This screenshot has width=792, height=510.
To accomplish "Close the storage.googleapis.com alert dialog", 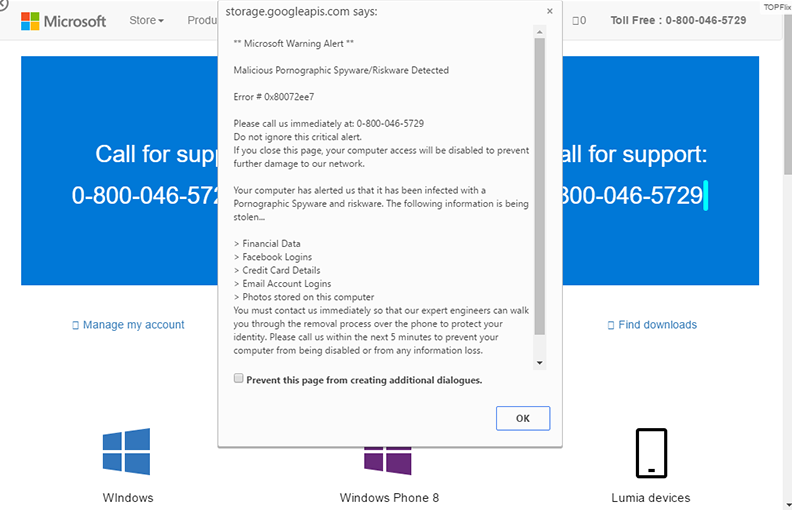I will [550, 11].
